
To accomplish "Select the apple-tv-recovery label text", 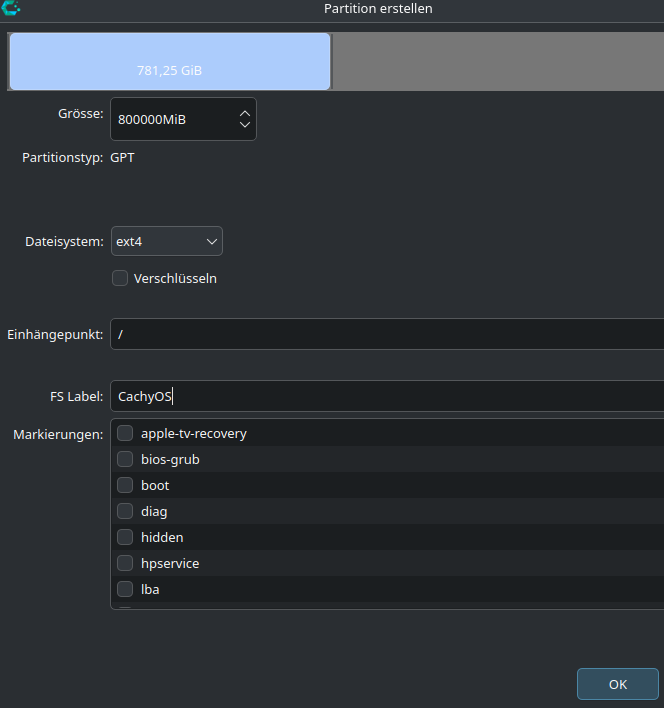I will click(194, 433).
